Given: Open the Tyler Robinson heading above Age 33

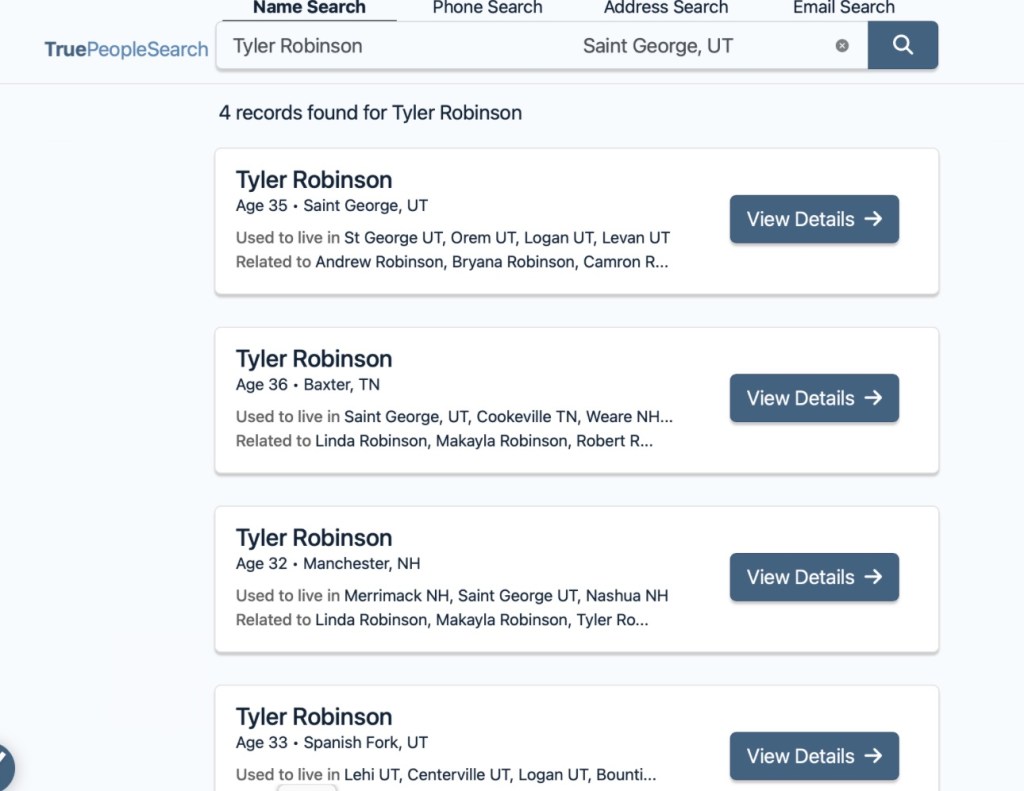Looking at the screenshot, I should [x=314, y=717].
